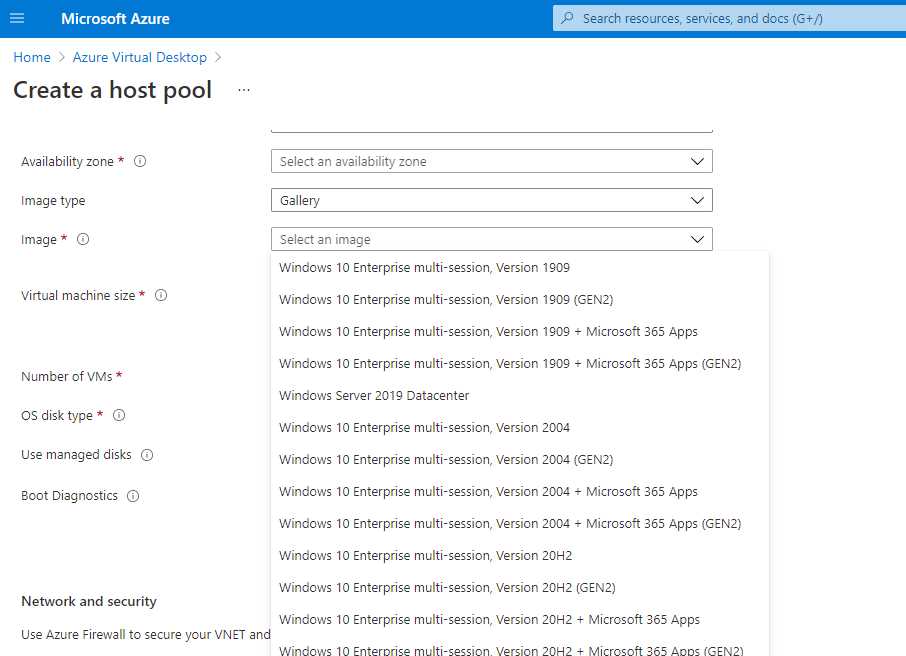The width and height of the screenshot is (906, 656).
Task: Click the Use managed disks label
Action: tap(76, 455)
